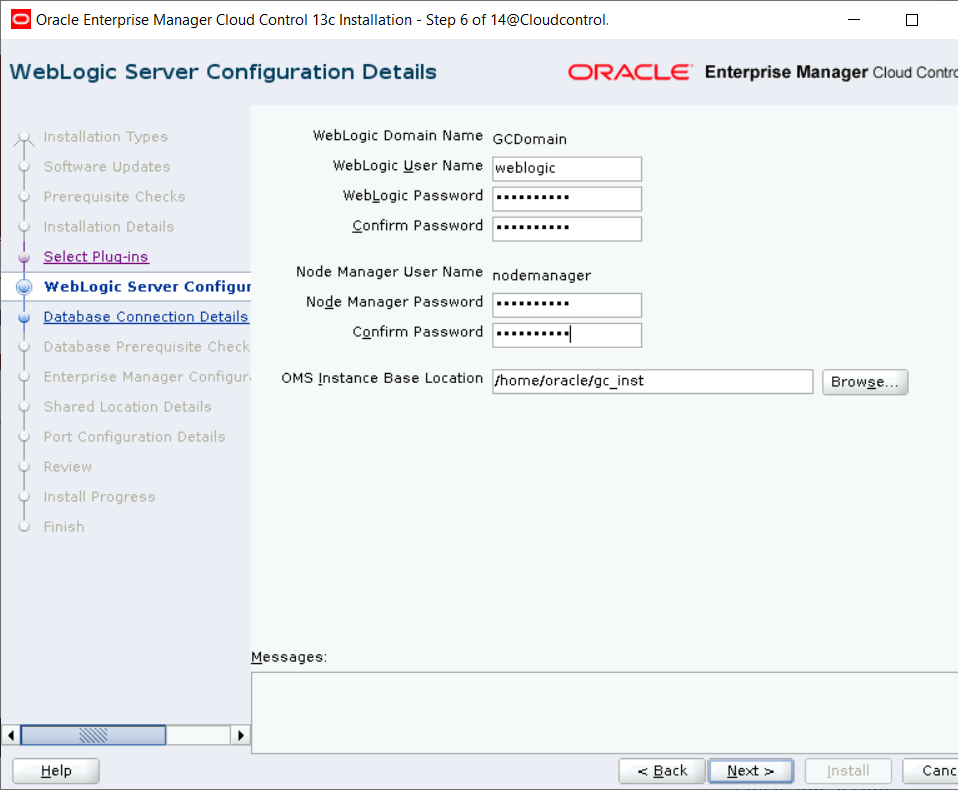Click the Help button
Viewport: 958px width, 790px height.
(56, 771)
